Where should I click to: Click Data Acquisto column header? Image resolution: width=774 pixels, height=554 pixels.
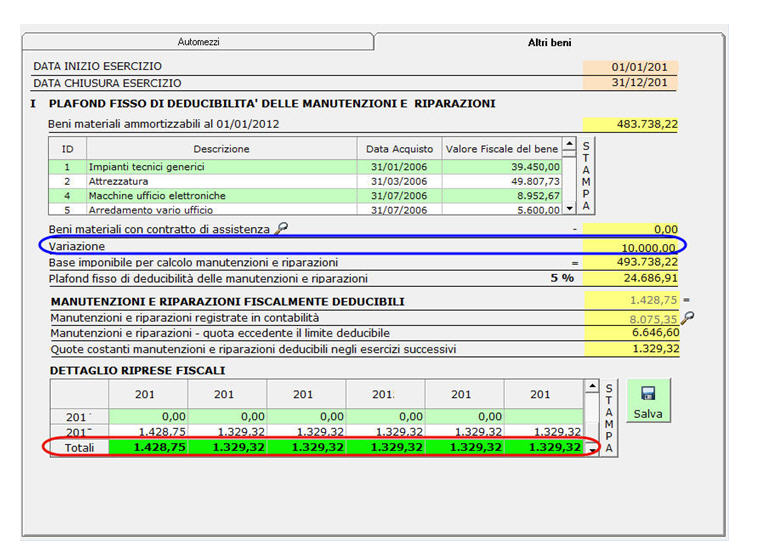(x=399, y=149)
